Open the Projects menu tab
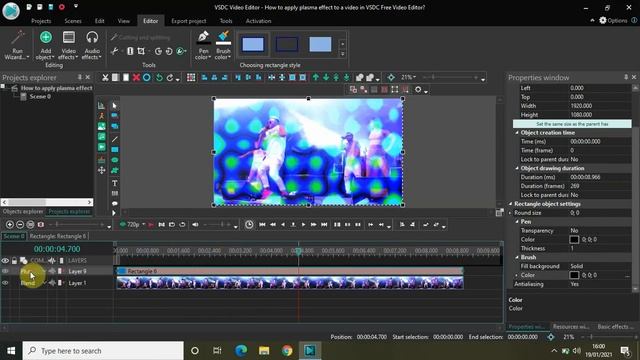Viewport: 640px width, 360px height. pos(41,21)
